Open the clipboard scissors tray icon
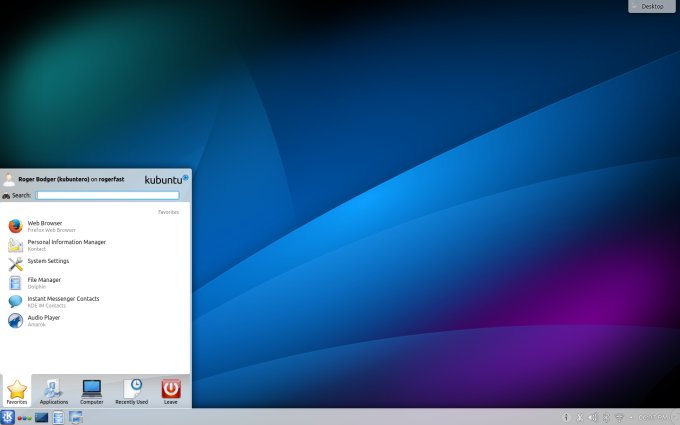This screenshot has width=680, height=425. click(x=579, y=417)
